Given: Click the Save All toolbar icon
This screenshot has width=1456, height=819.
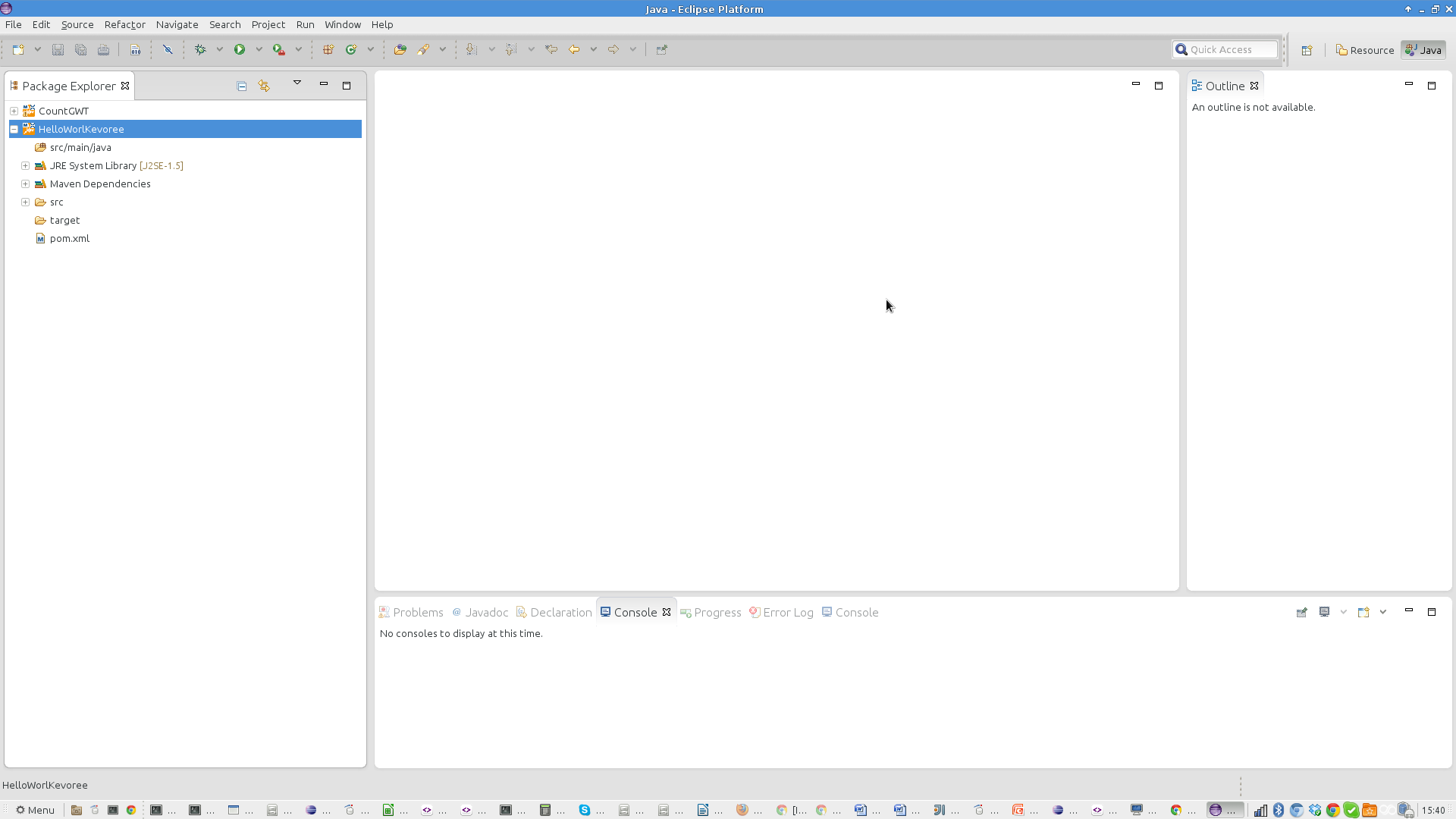Looking at the screenshot, I should [x=80, y=49].
